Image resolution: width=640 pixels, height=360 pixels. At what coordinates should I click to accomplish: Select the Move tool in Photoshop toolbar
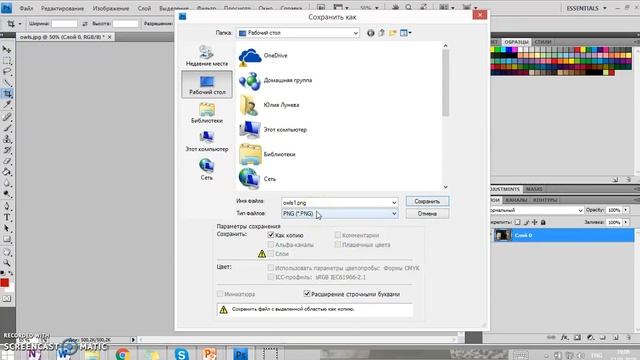click(x=7, y=49)
